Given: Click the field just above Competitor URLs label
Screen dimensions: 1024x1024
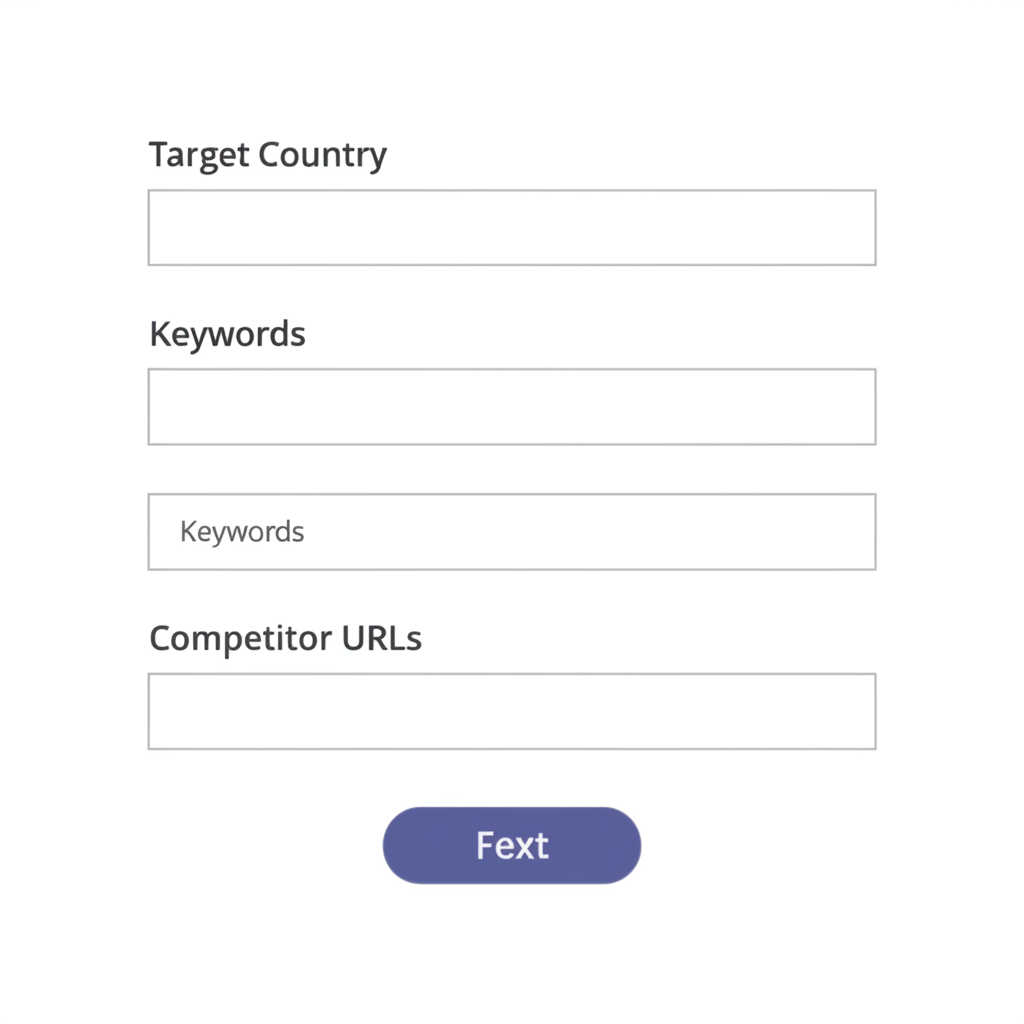Looking at the screenshot, I should pos(512,532).
